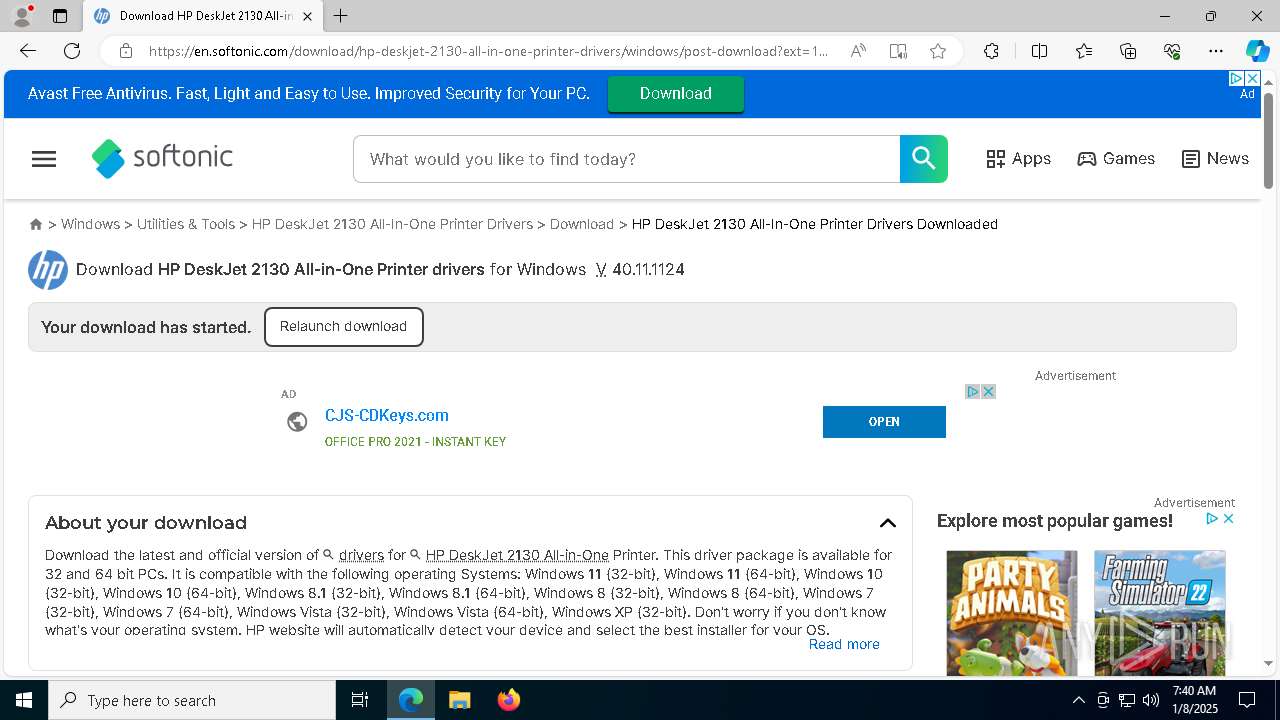The width and height of the screenshot is (1280, 720).
Task: Open Farming Simulator 22 thumbnail
Action: tap(1160, 612)
